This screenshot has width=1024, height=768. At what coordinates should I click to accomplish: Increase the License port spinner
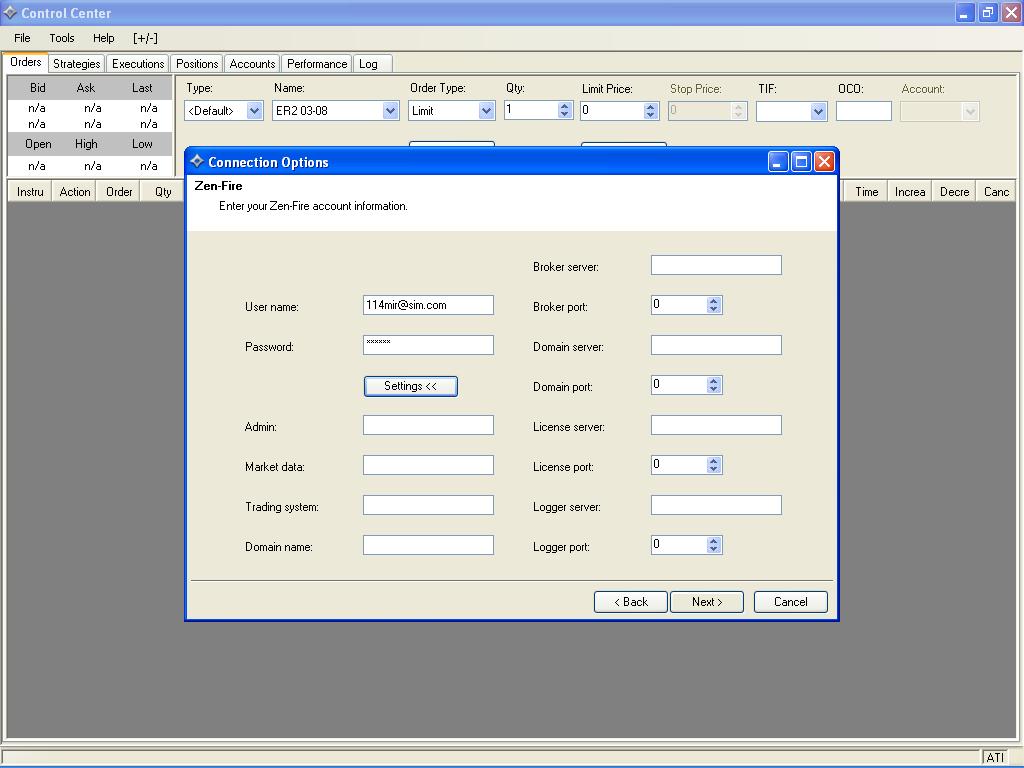(713, 461)
